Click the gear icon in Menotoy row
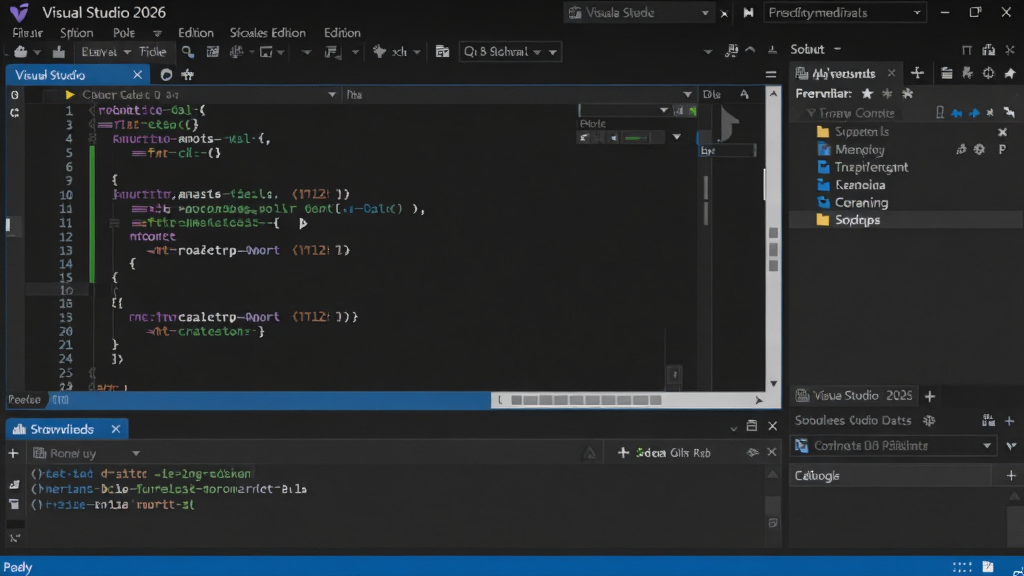Image resolution: width=1024 pixels, height=576 pixels. pos(979,150)
